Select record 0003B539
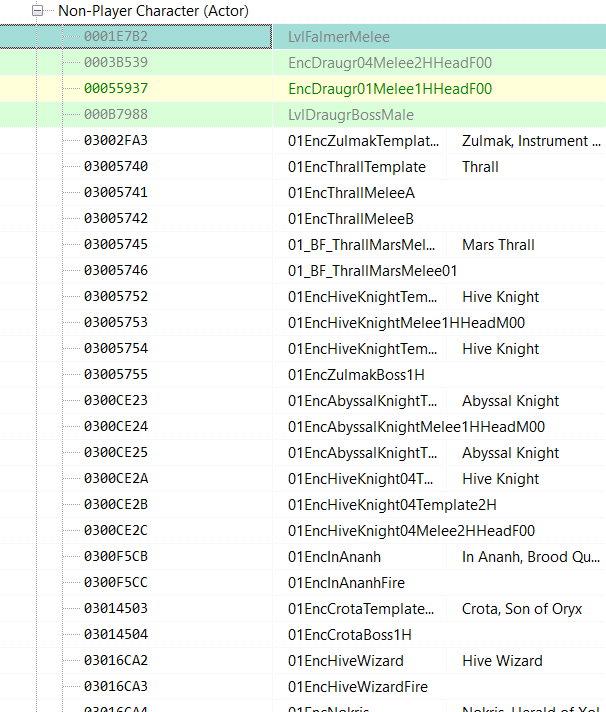 point(116,62)
